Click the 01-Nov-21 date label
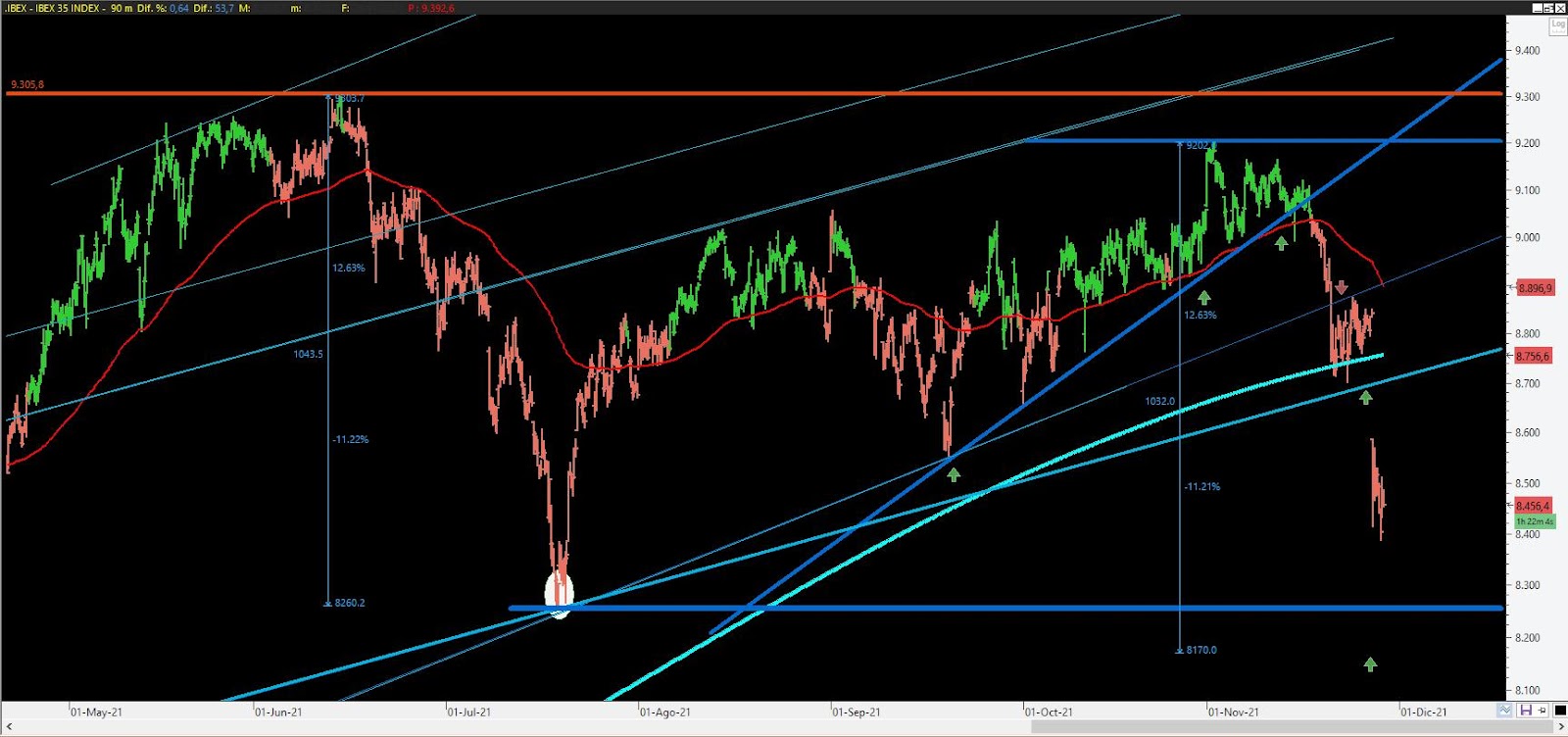Viewport: 1568px width, 737px height. pyautogui.click(x=1234, y=712)
